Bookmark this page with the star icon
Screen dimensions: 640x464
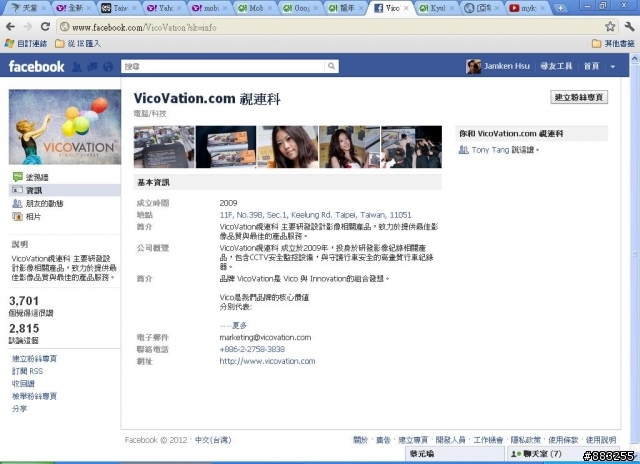(x=610, y=27)
